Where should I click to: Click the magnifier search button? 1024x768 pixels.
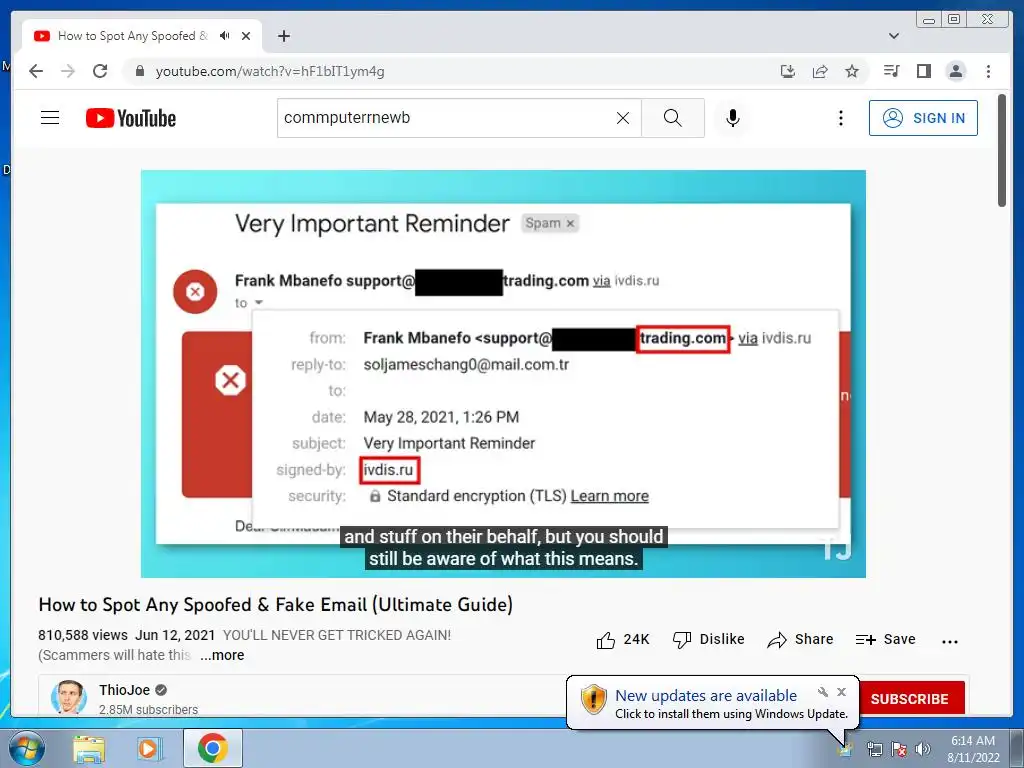click(673, 118)
